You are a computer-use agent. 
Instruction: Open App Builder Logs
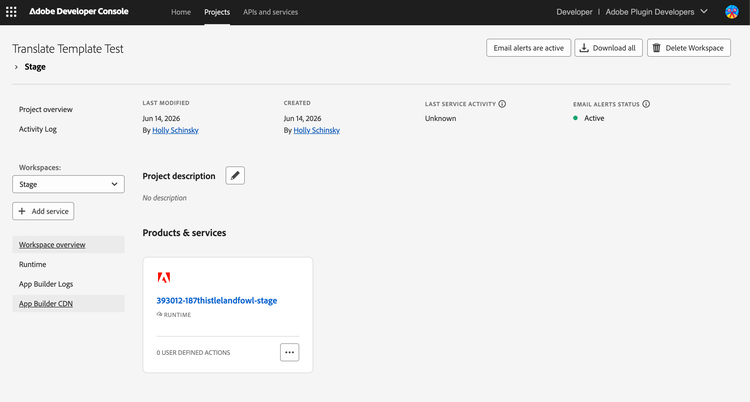coord(46,284)
